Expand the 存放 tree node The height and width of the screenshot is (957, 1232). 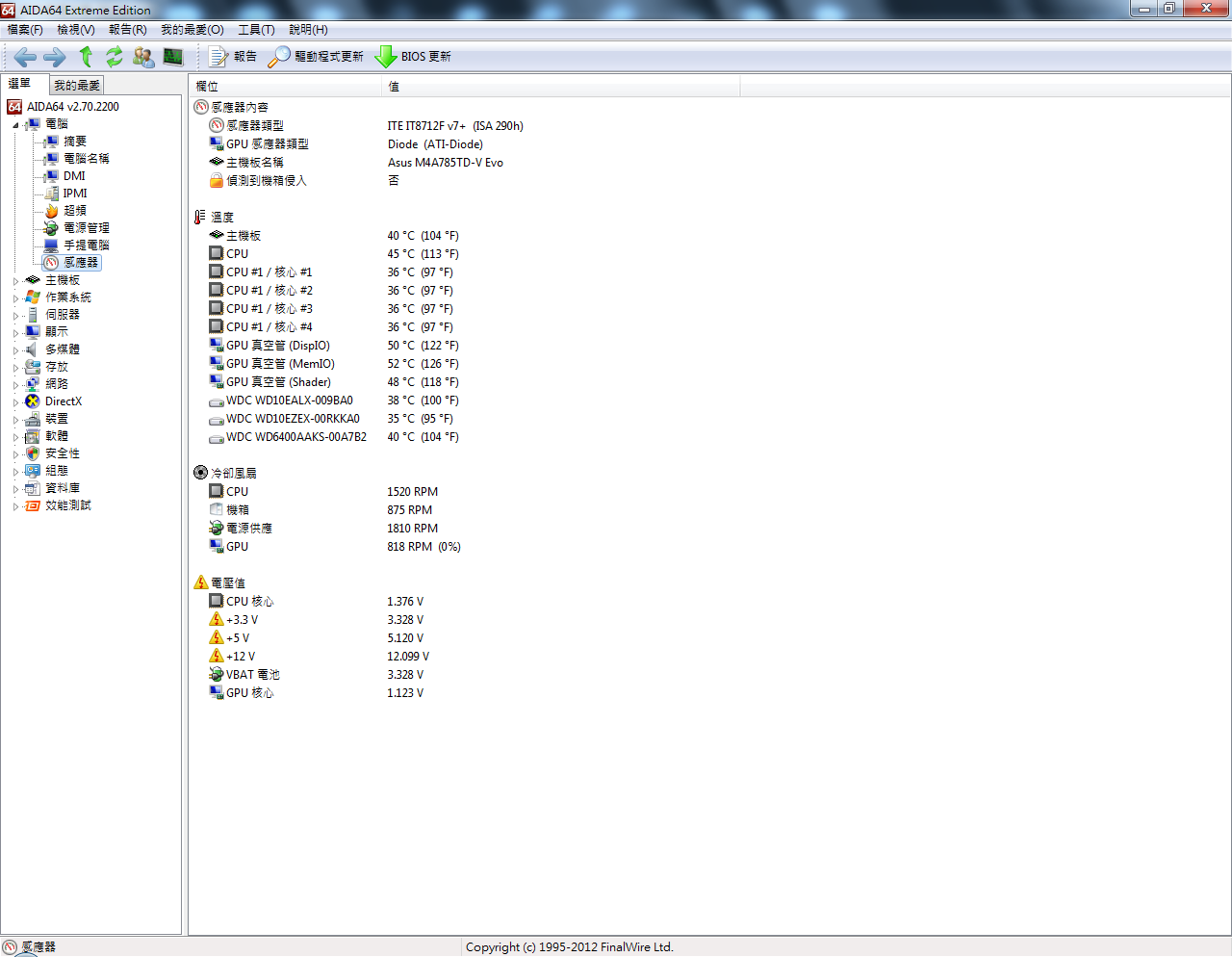[15, 368]
